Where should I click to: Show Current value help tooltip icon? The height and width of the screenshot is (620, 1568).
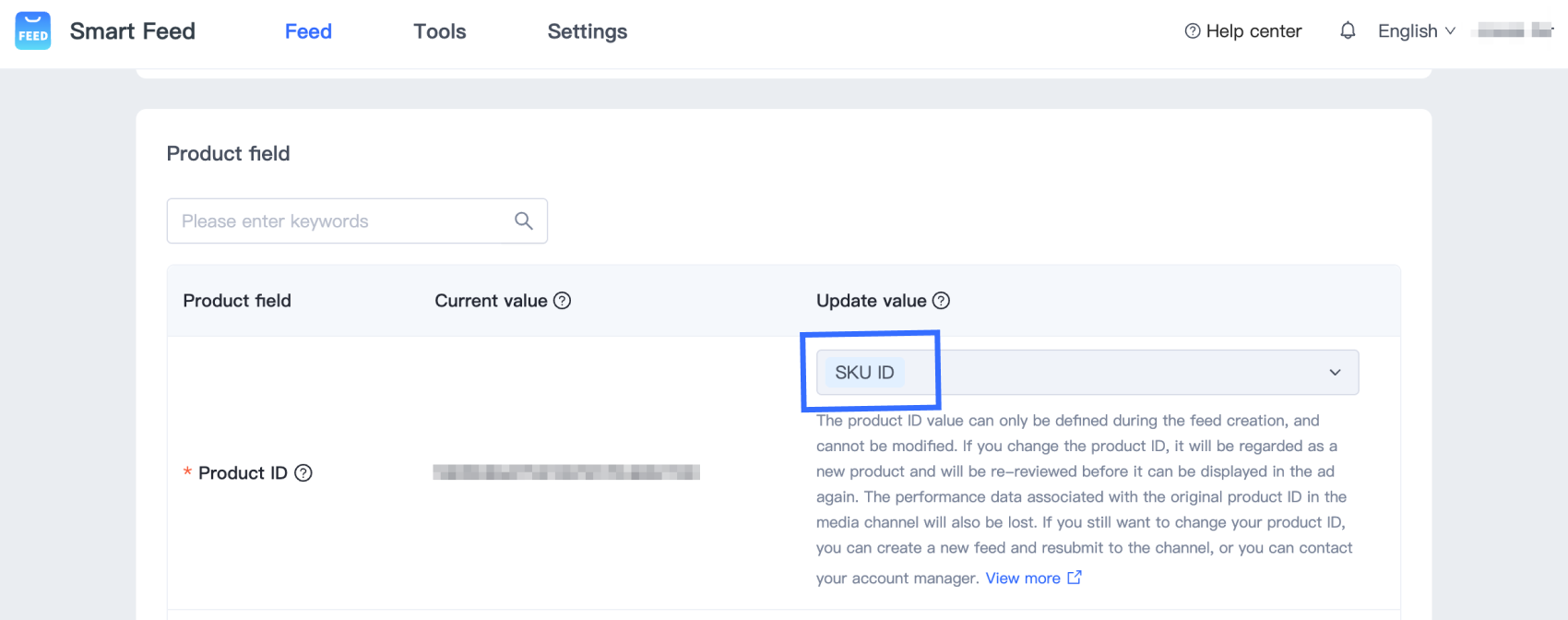coord(562,301)
